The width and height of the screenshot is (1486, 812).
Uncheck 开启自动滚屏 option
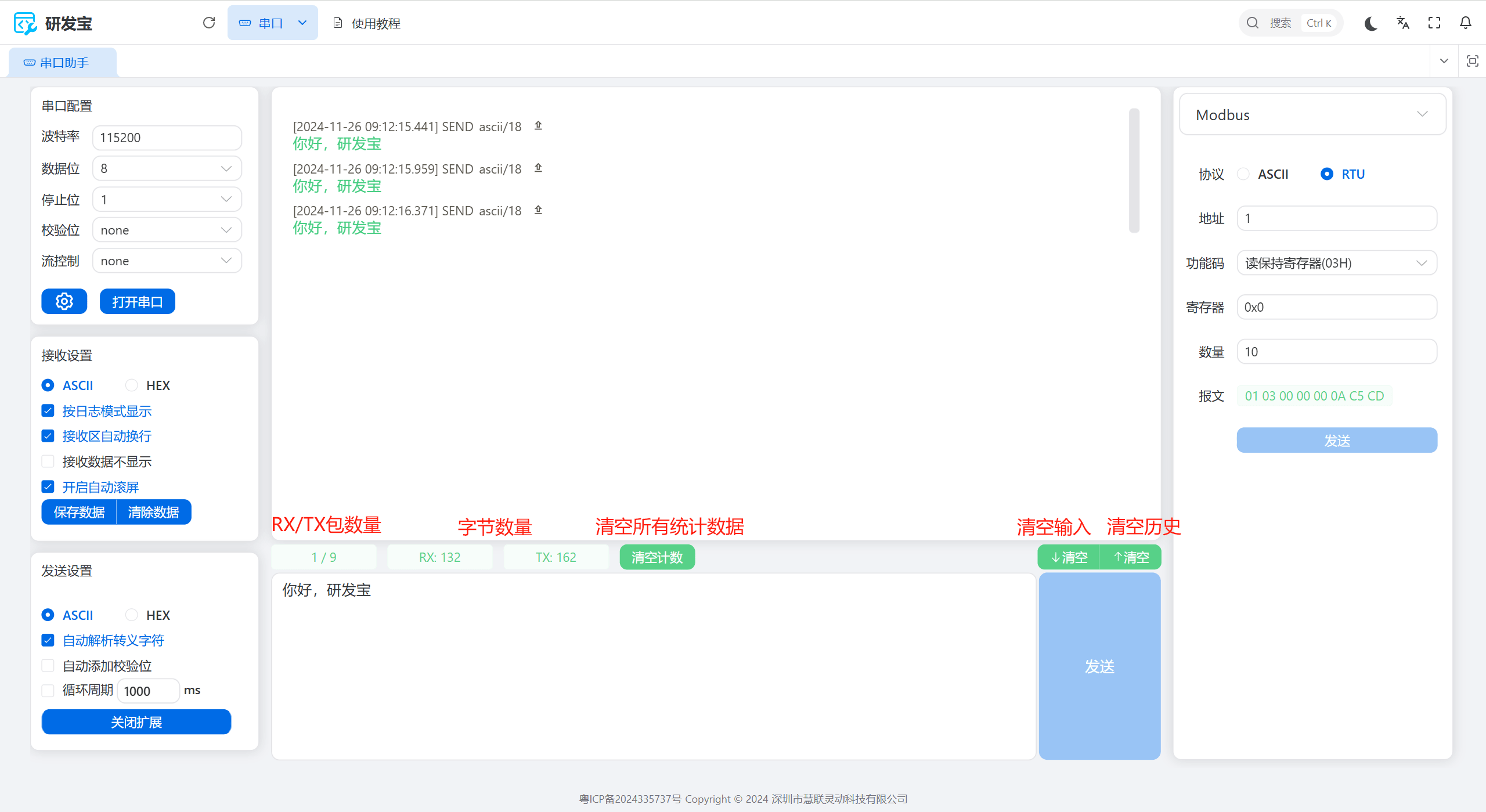tap(48, 487)
